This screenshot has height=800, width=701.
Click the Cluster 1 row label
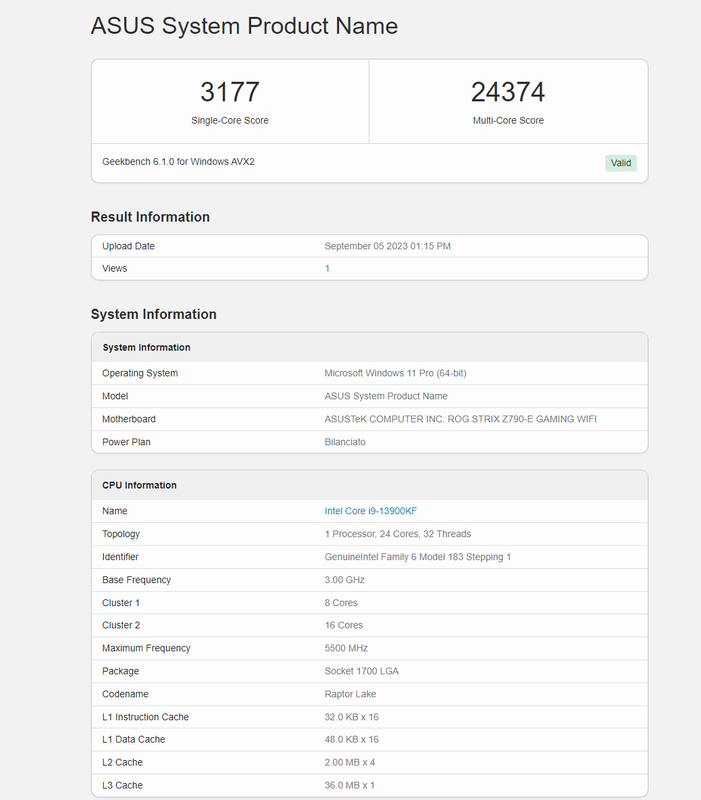click(x=120, y=603)
